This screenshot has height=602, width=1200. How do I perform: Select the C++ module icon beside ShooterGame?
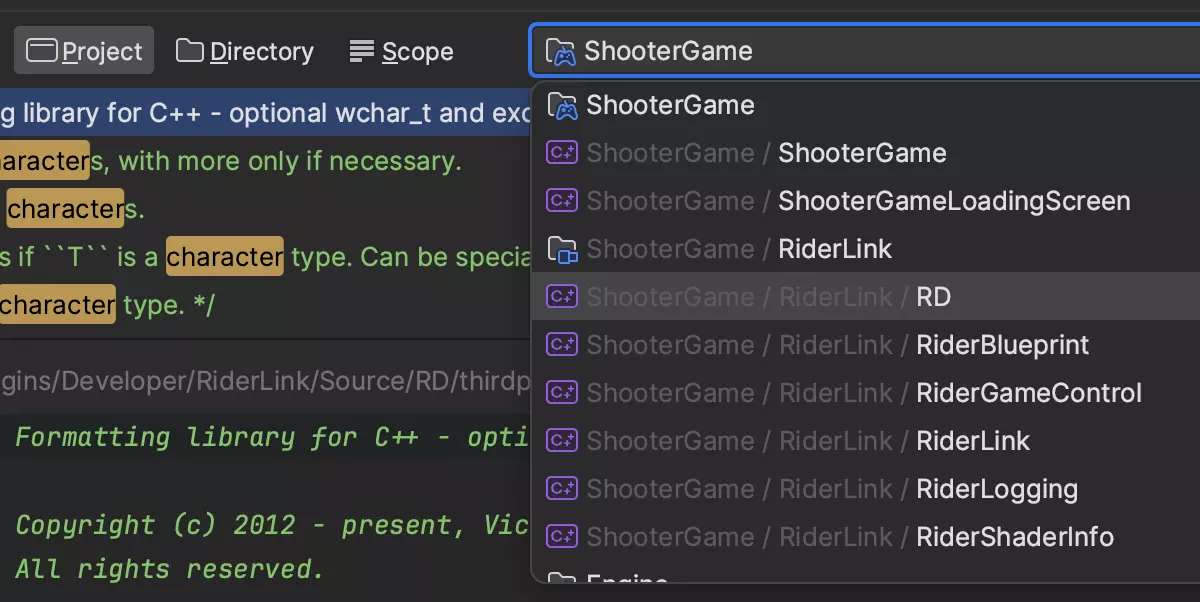click(562, 153)
